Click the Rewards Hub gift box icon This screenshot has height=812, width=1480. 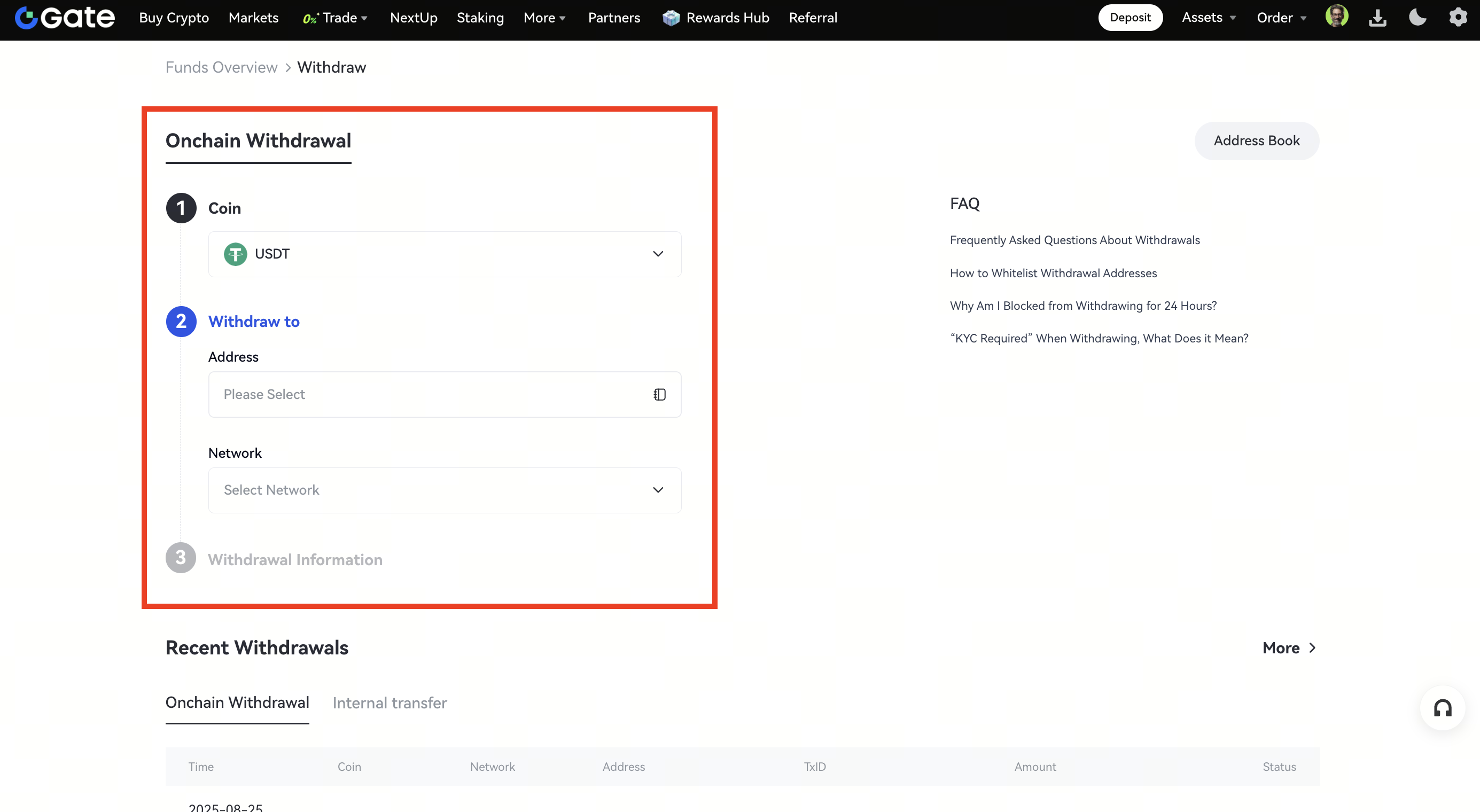pyautogui.click(x=671, y=18)
